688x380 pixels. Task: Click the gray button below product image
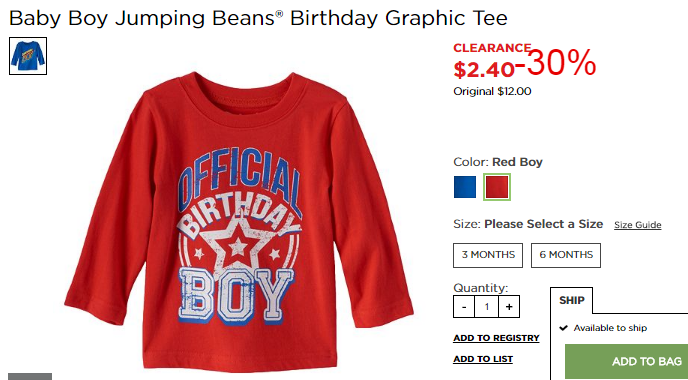pyautogui.click(x=30, y=376)
